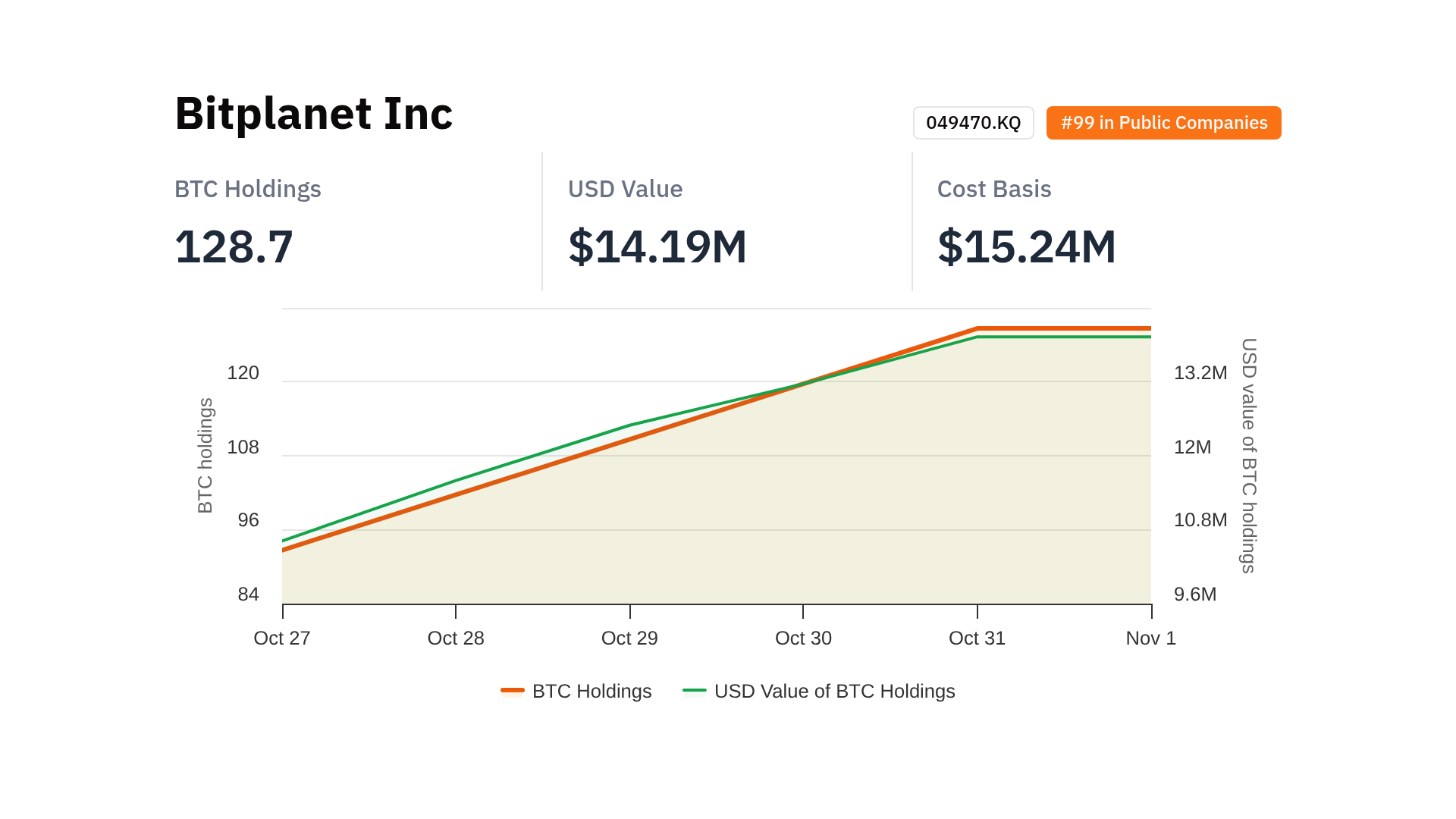The width and height of the screenshot is (1456, 819).
Task: Click the Oct 29 x-axis label
Action: tap(629, 638)
